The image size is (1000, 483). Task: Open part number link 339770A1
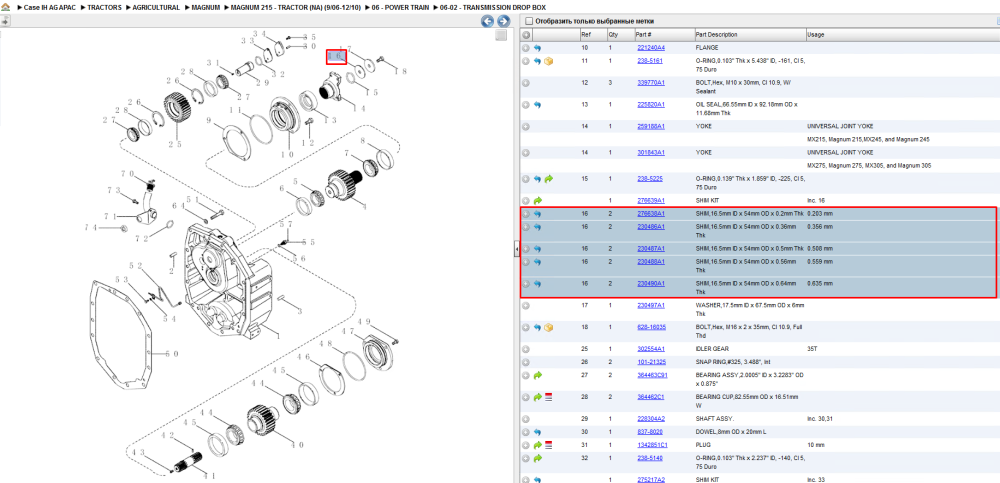click(x=651, y=83)
